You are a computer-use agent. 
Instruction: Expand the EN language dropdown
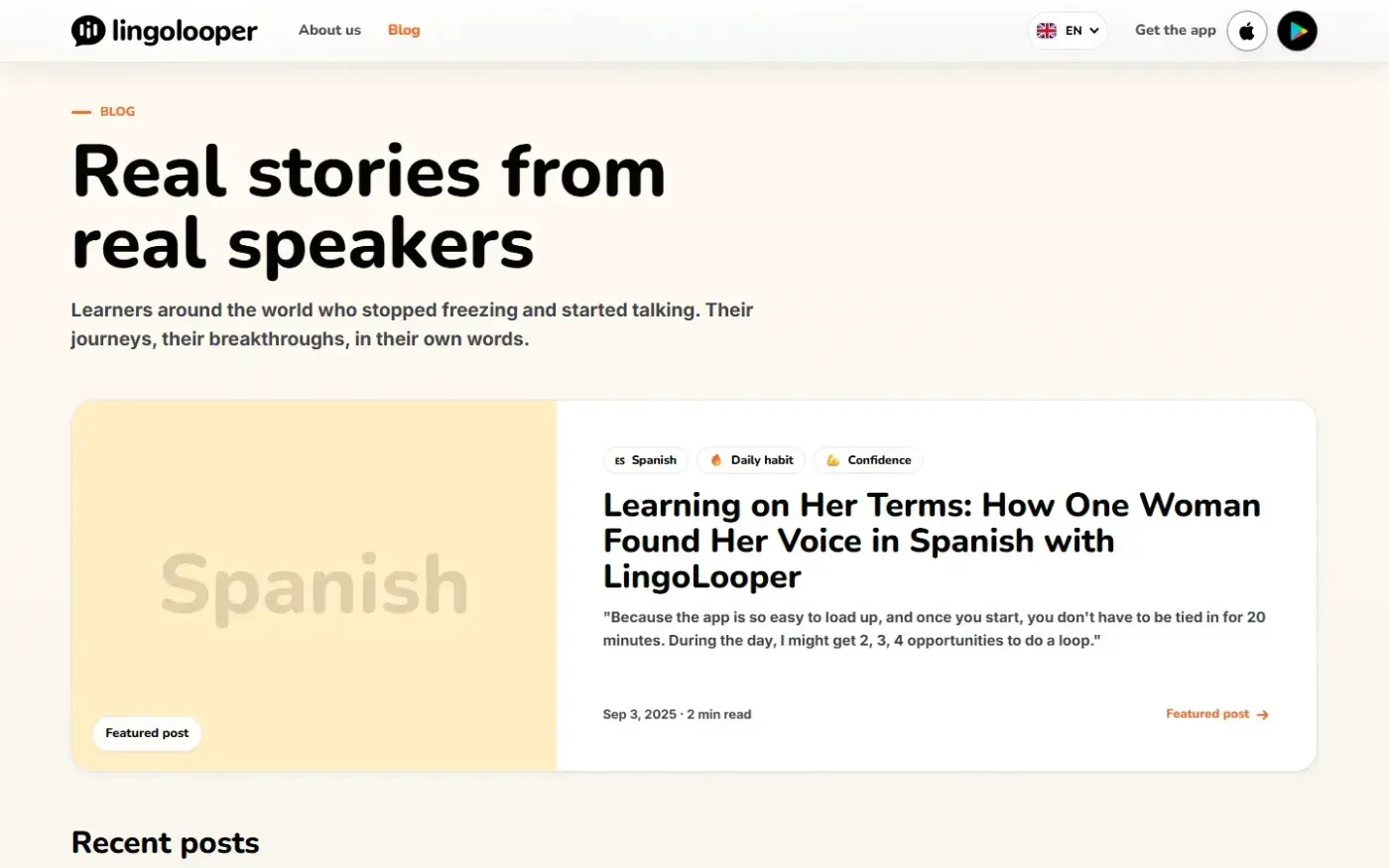tap(1068, 31)
